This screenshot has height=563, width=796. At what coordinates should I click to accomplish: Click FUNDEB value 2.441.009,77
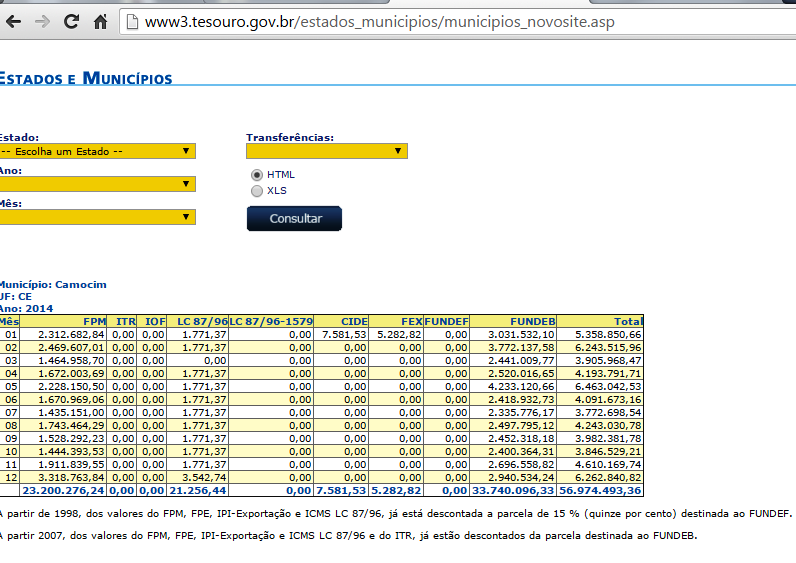(521, 361)
